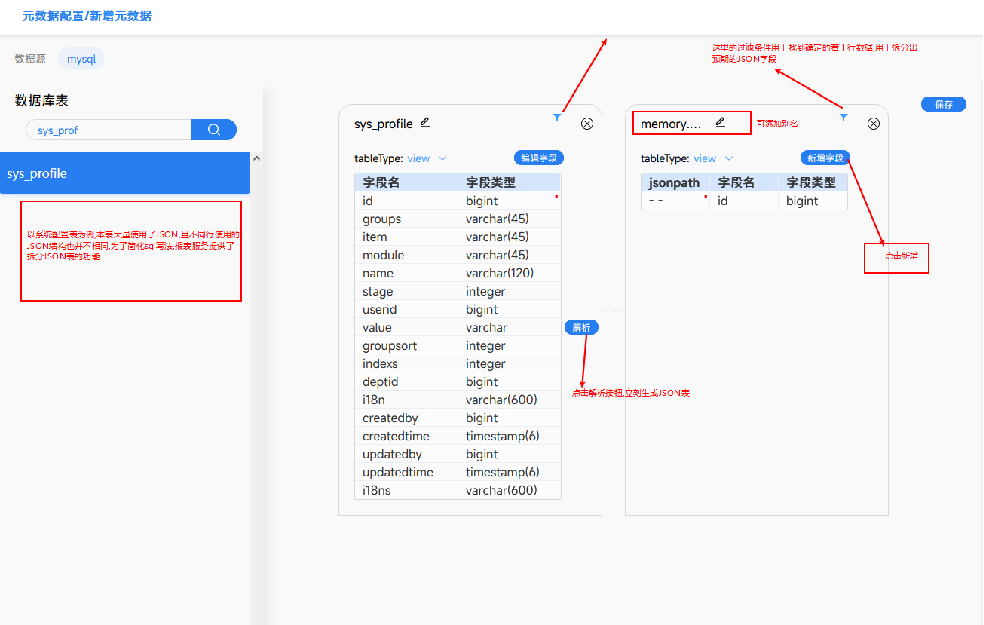Expand tableType dropdown on the sys_profile card

pyautogui.click(x=443, y=158)
